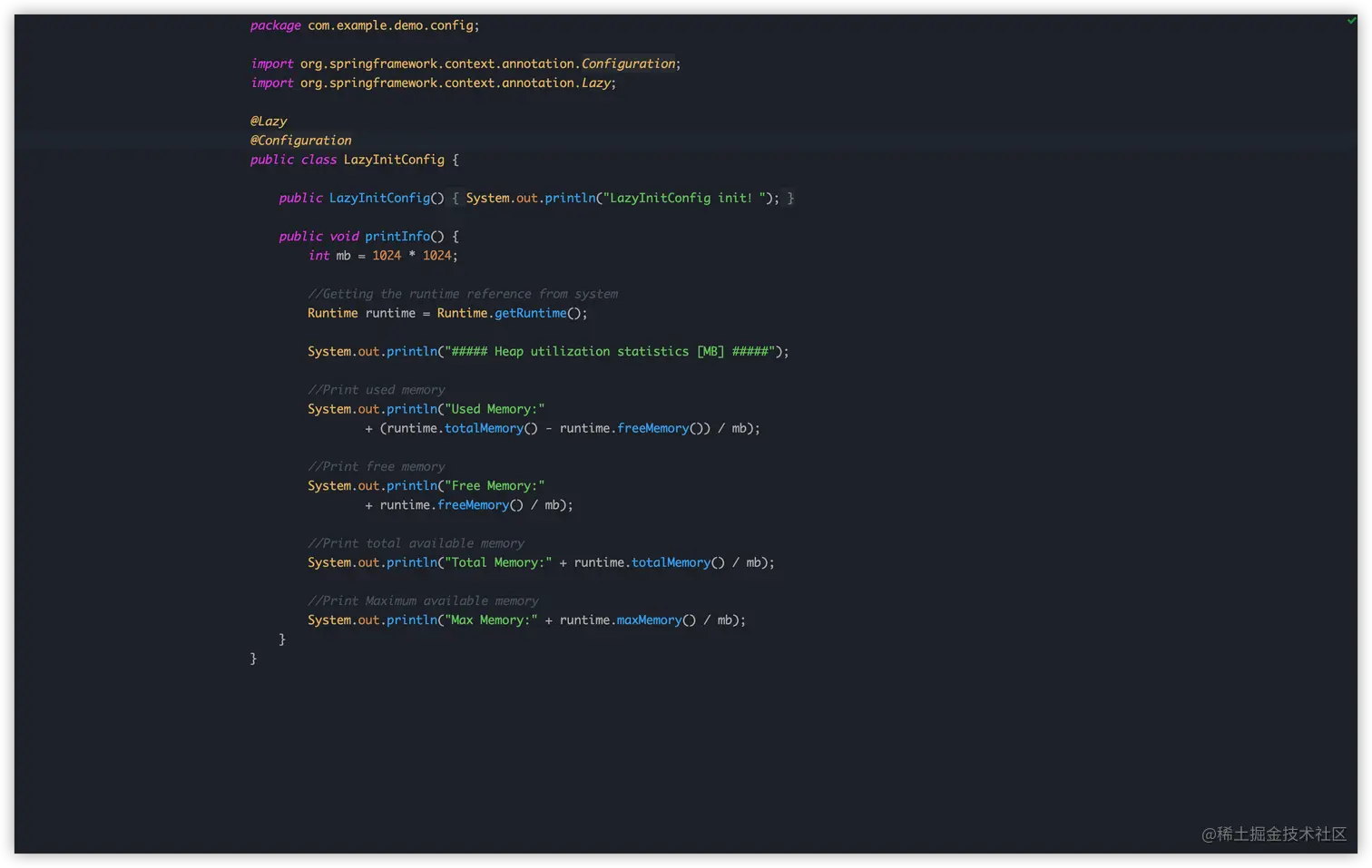The width and height of the screenshot is (1372, 868).
Task: Click the "Total Memory:" string literal
Action: pyautogui.click(x=498, y=562)
